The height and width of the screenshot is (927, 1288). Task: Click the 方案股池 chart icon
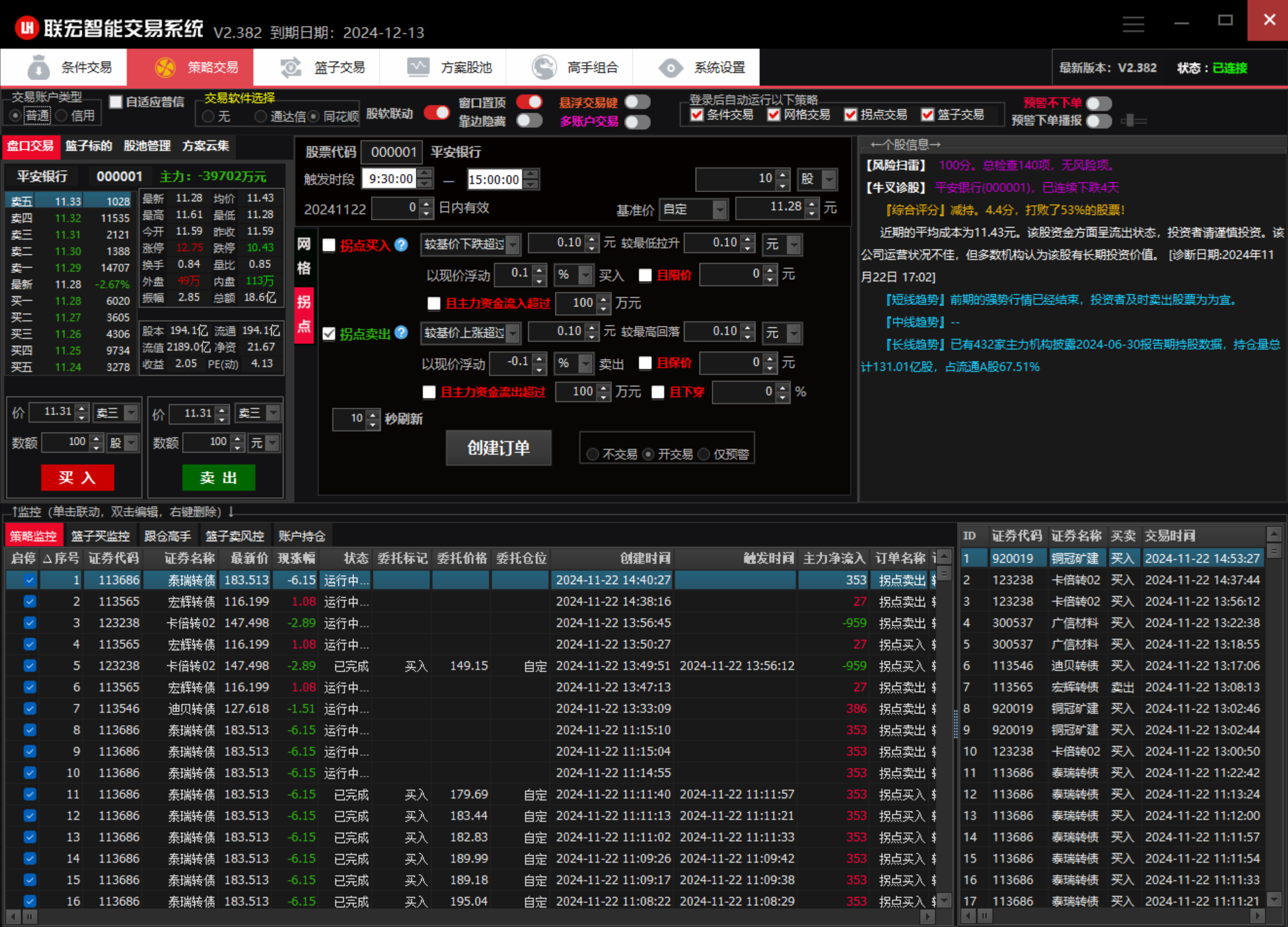coord(418,67)
